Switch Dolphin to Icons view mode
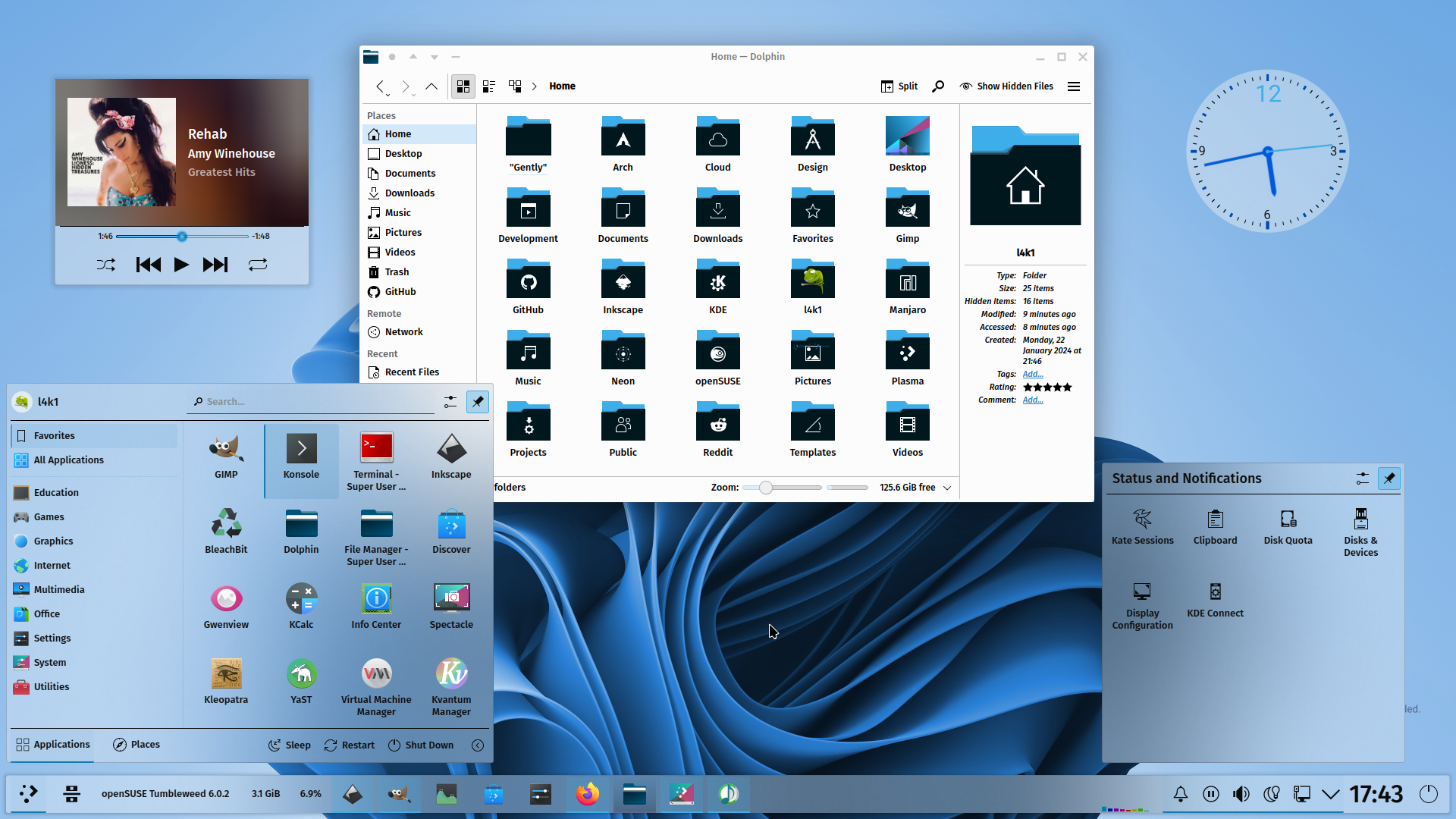Image resolution: width=1456 pixels, height=819 pixels. point(463,86)
